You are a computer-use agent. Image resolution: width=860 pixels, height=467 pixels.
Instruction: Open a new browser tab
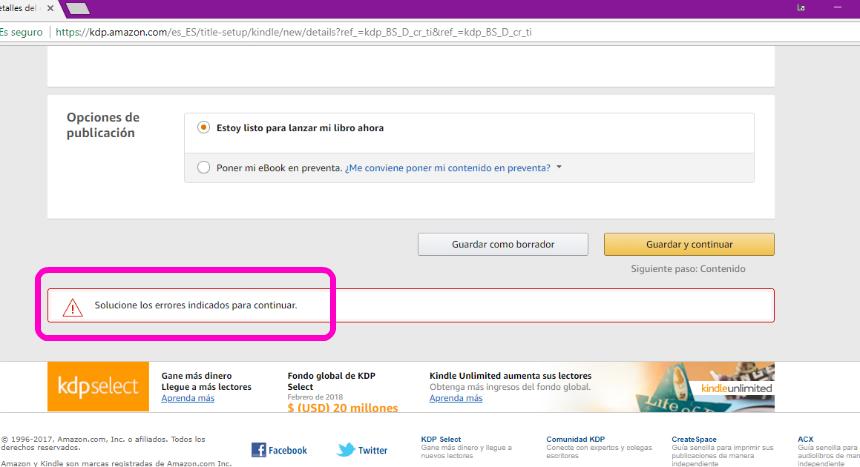click(77, 9)
